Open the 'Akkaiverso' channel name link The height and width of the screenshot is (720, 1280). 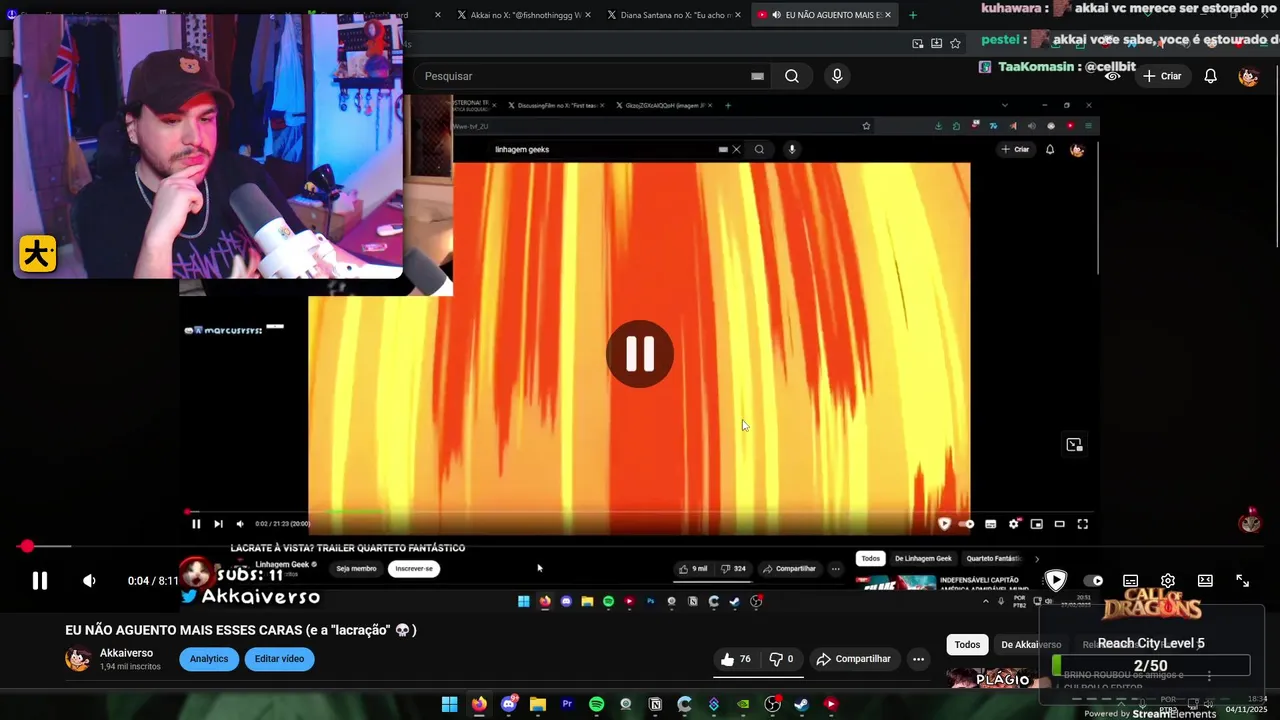tap(126, 653)
